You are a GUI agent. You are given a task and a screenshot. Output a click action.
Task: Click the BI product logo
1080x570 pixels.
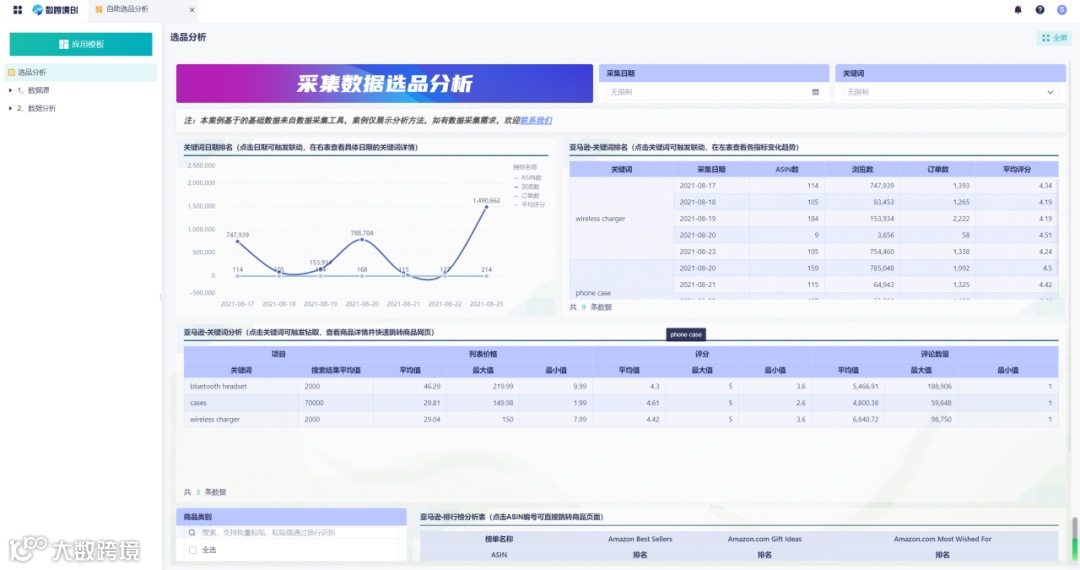coord(55,10)
